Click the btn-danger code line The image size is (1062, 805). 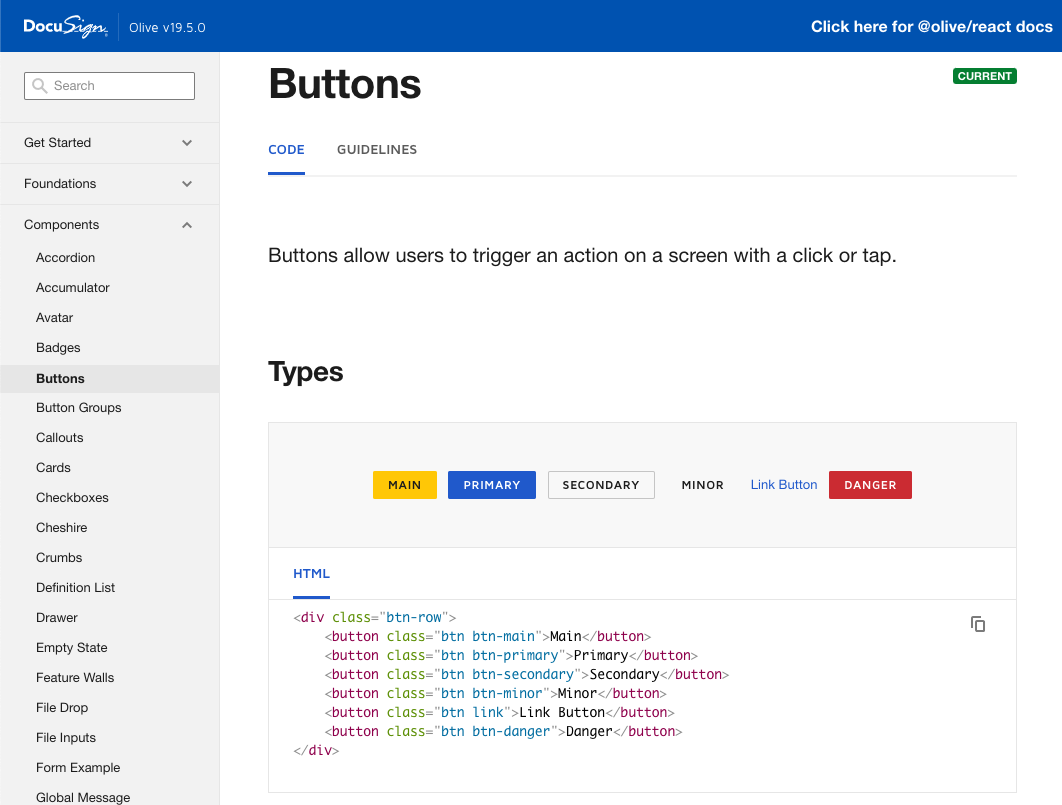coord(503,731)
